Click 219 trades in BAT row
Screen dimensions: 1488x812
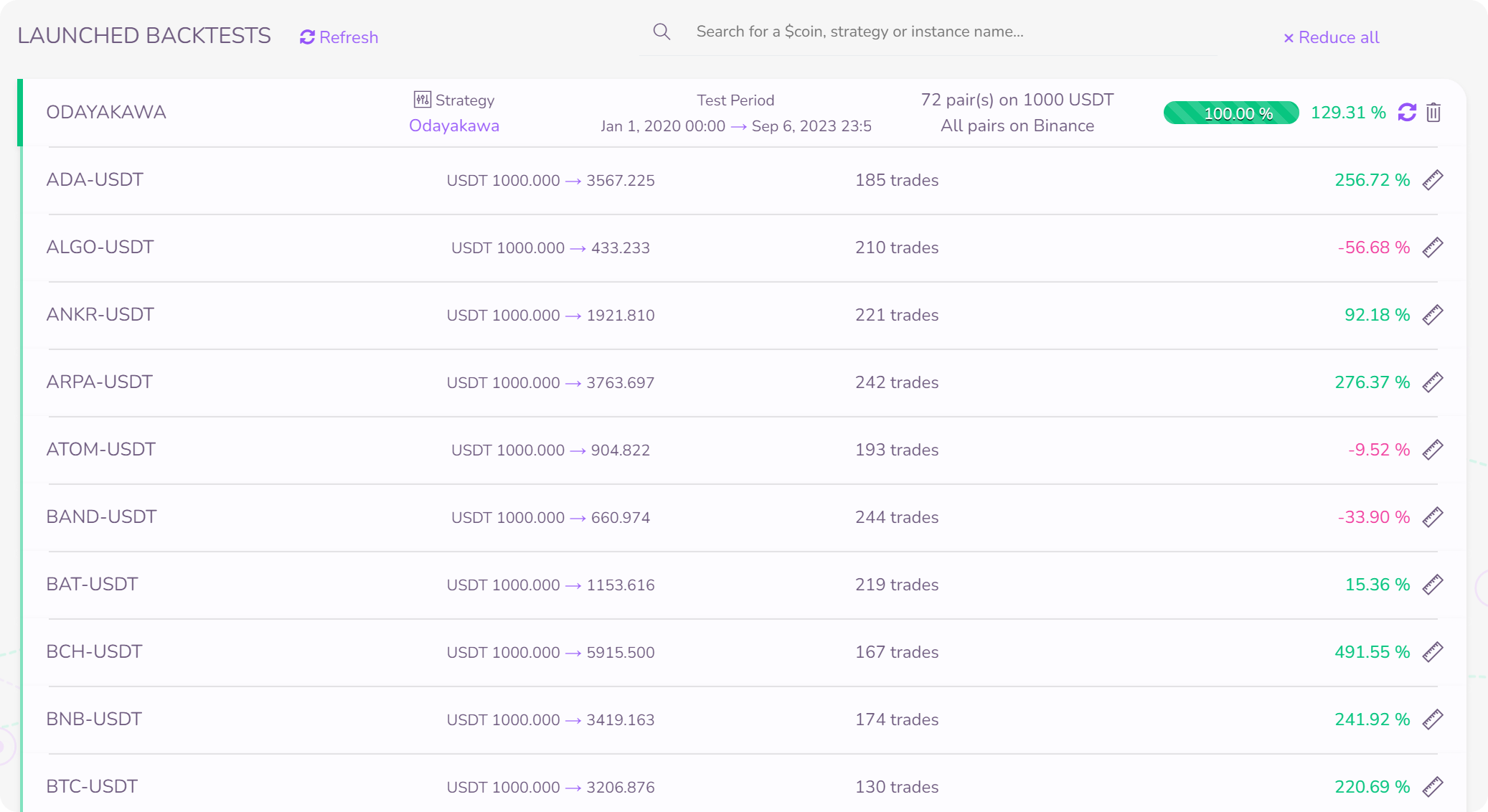[897, 585]
